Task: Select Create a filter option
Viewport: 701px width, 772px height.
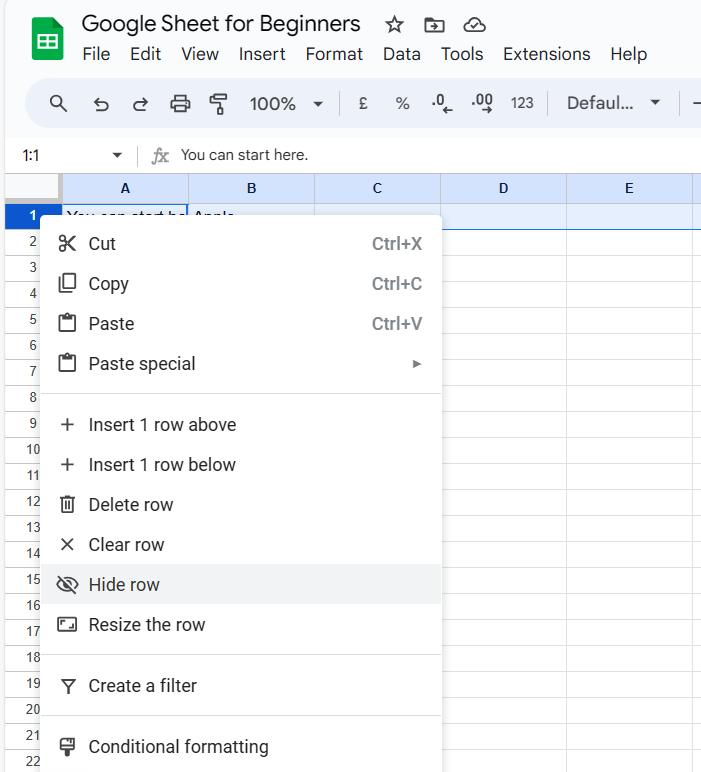Action: 241,685
